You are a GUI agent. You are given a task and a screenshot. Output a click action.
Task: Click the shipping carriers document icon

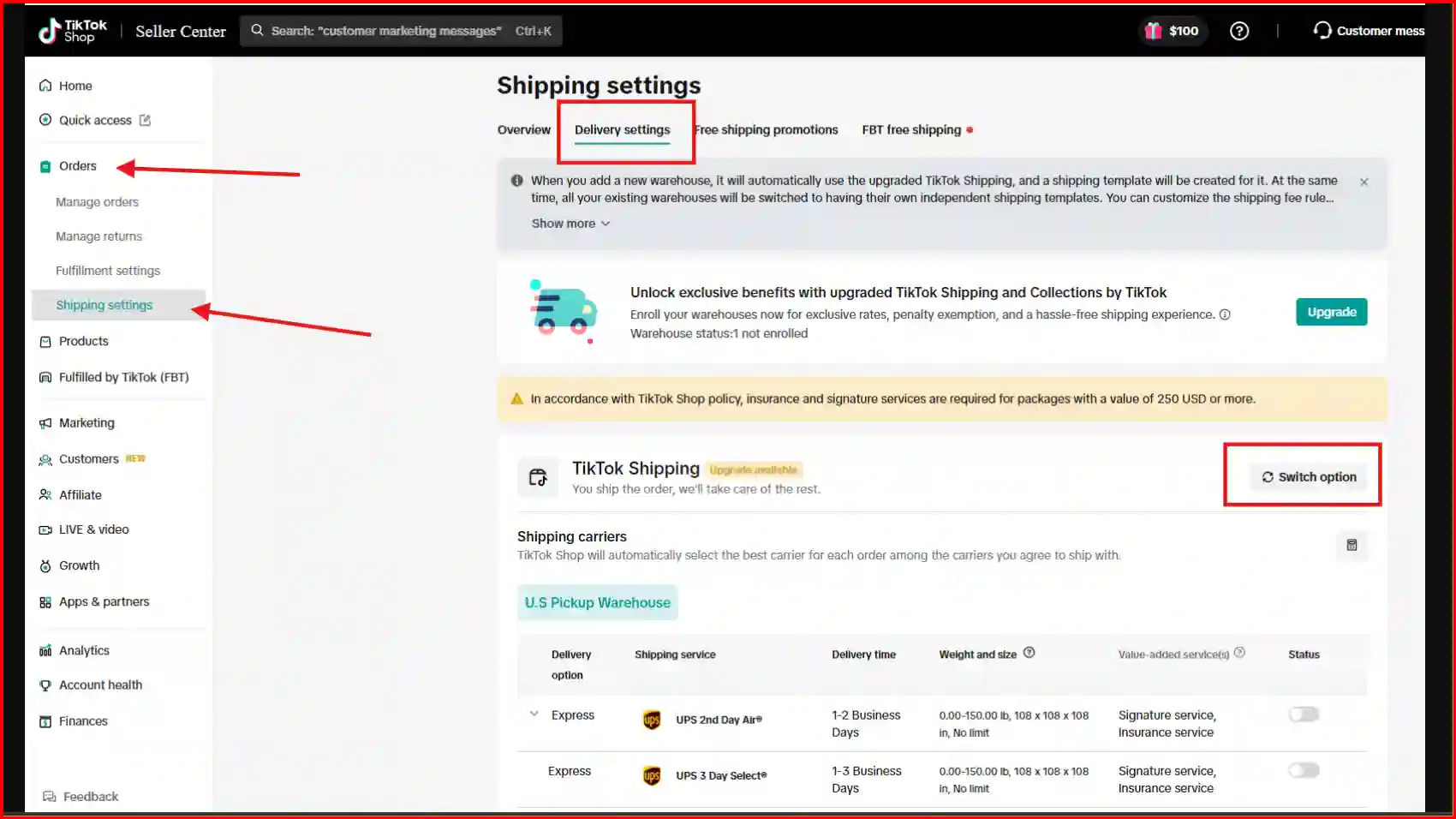(x=1352, y=545)
